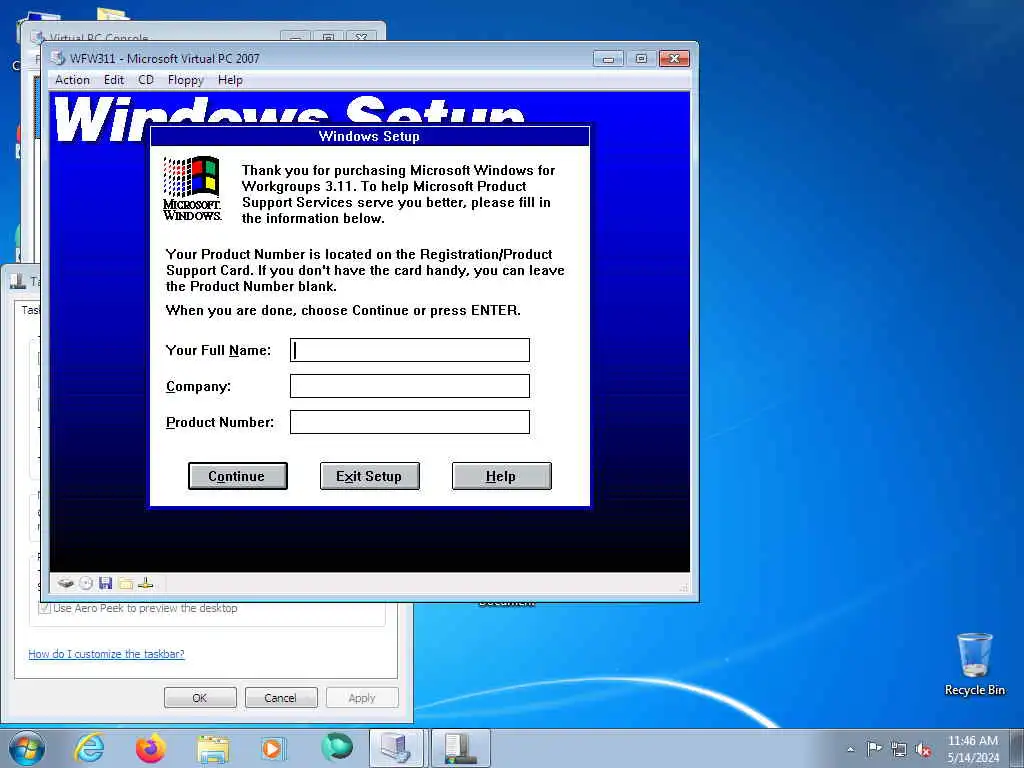Focus the Your Full Name field
Image resolution: width=1024 pixels, height=768 pixels.
409,350
